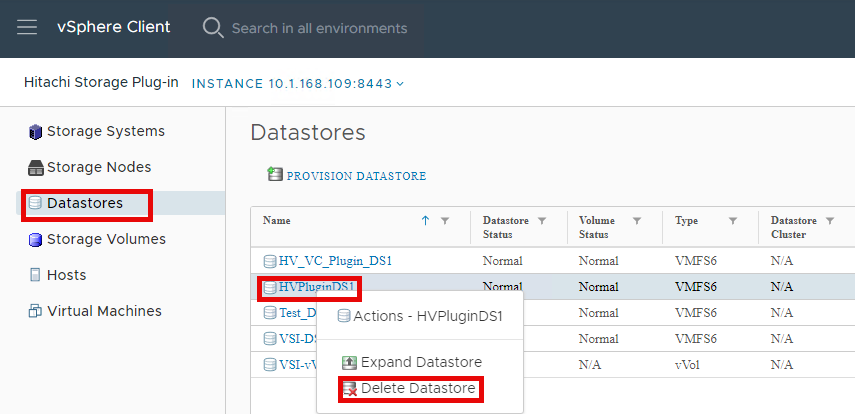Click the Storage Volumes cylinder icon
This screenshot has height=414, width=855.
pos(36,240)
